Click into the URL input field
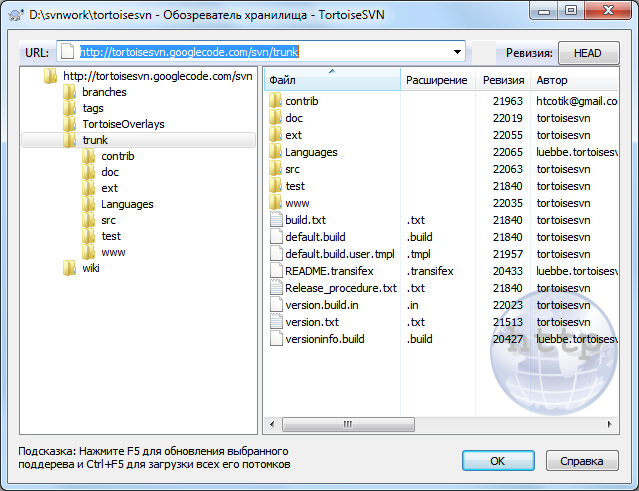Image resolution: width=639 pixels, height=491 pixels. tap(261, 51)
